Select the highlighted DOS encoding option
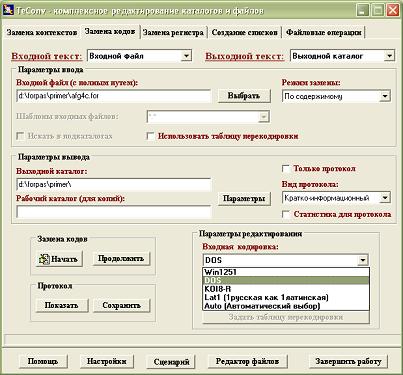This screenshot has width=403, height=375. pos(286,280)
